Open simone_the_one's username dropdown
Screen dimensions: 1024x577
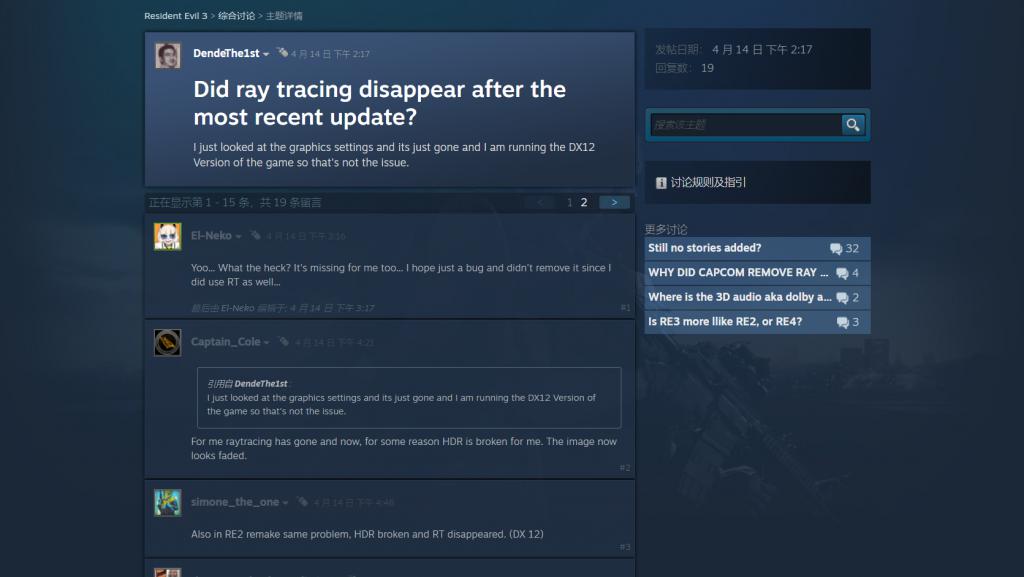click(285, 503)
